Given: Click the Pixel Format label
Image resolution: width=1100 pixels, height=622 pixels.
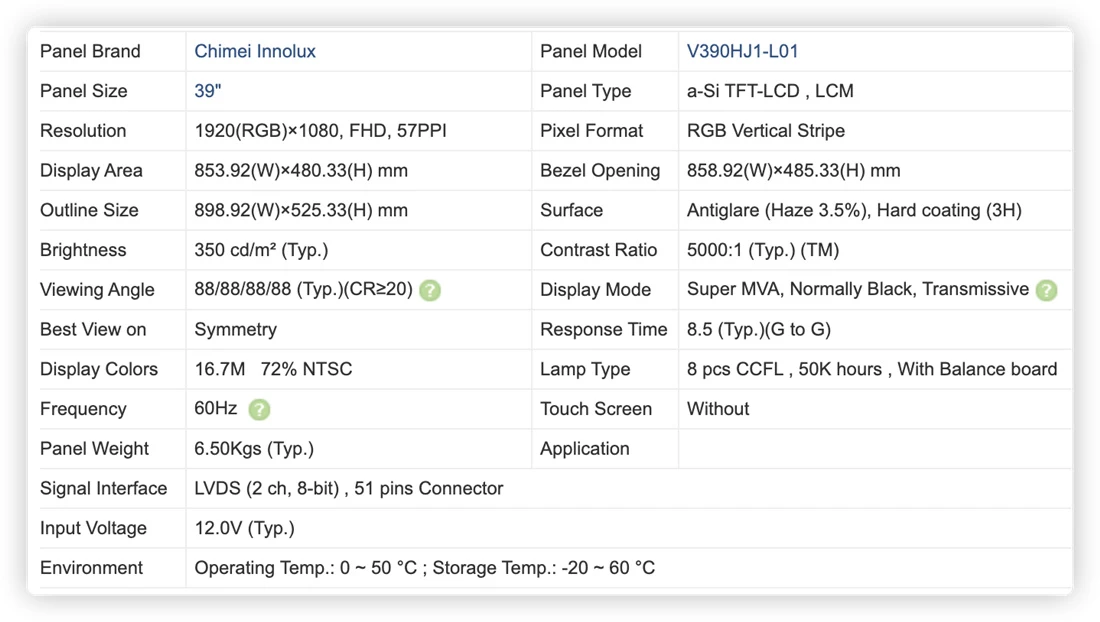Looking at the screenshot, I should (591, 131).
